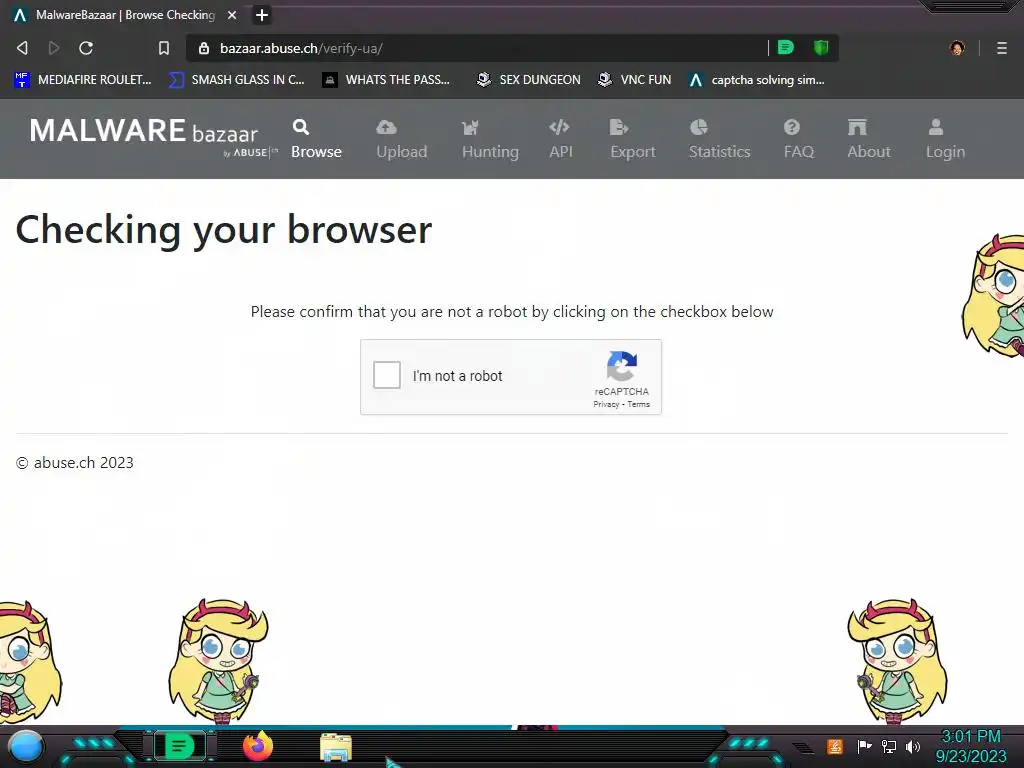Open a new browser tab
This screenshot has width=1024, height=768.
262,15
